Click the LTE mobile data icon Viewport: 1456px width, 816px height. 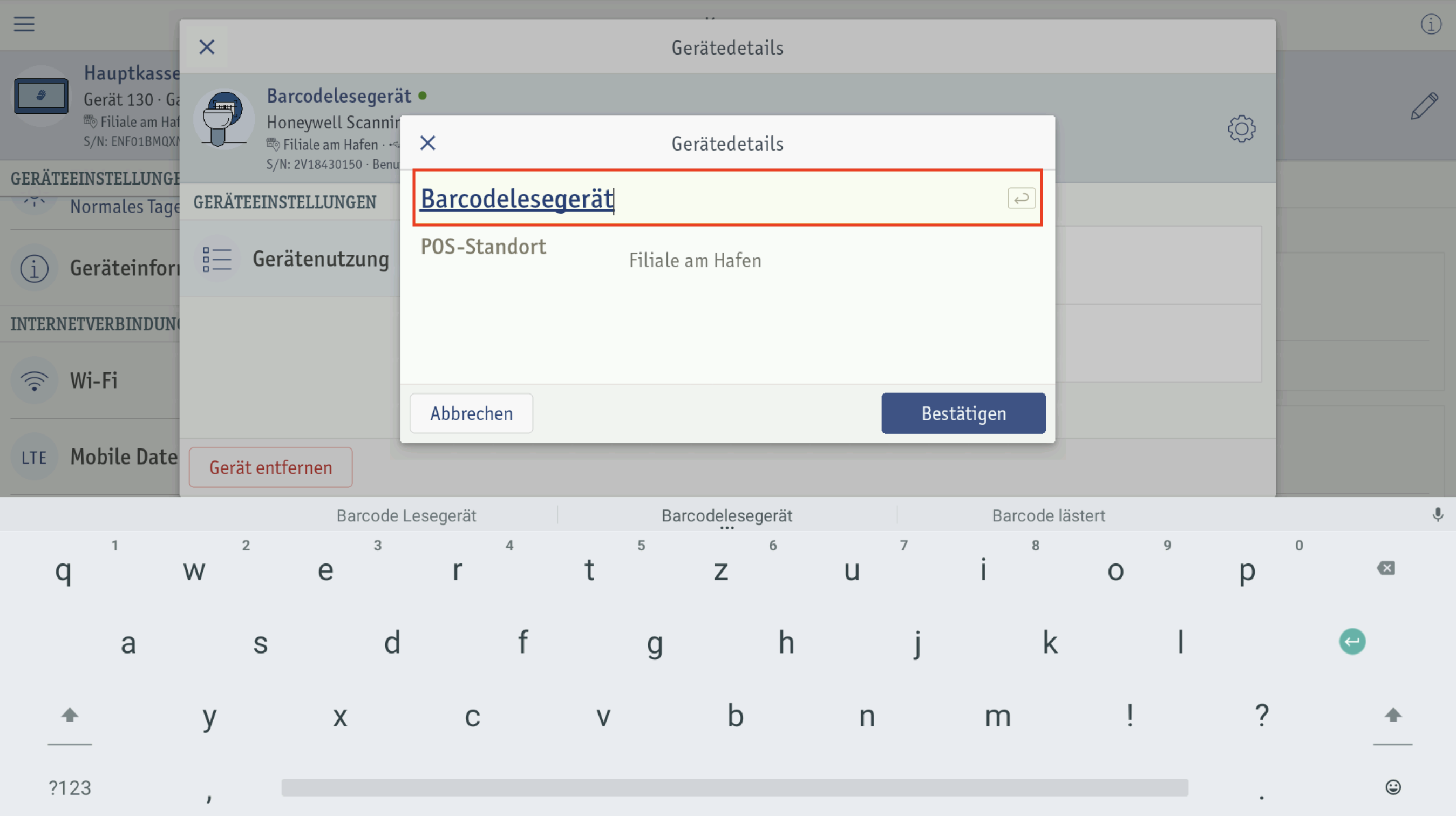35,457
